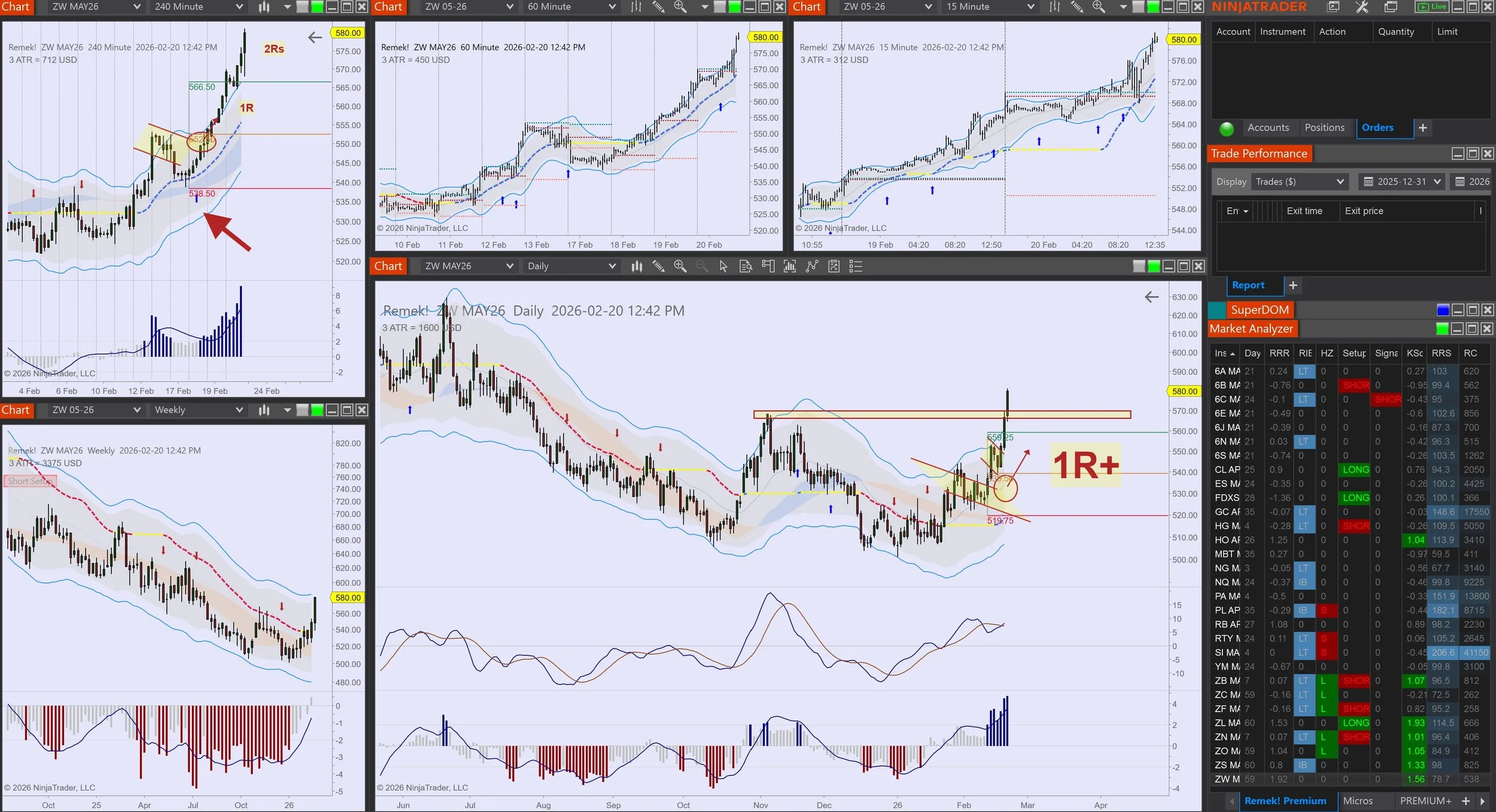
Task: Select the Micros tab in Market Analyzer
Action: 1358,801
